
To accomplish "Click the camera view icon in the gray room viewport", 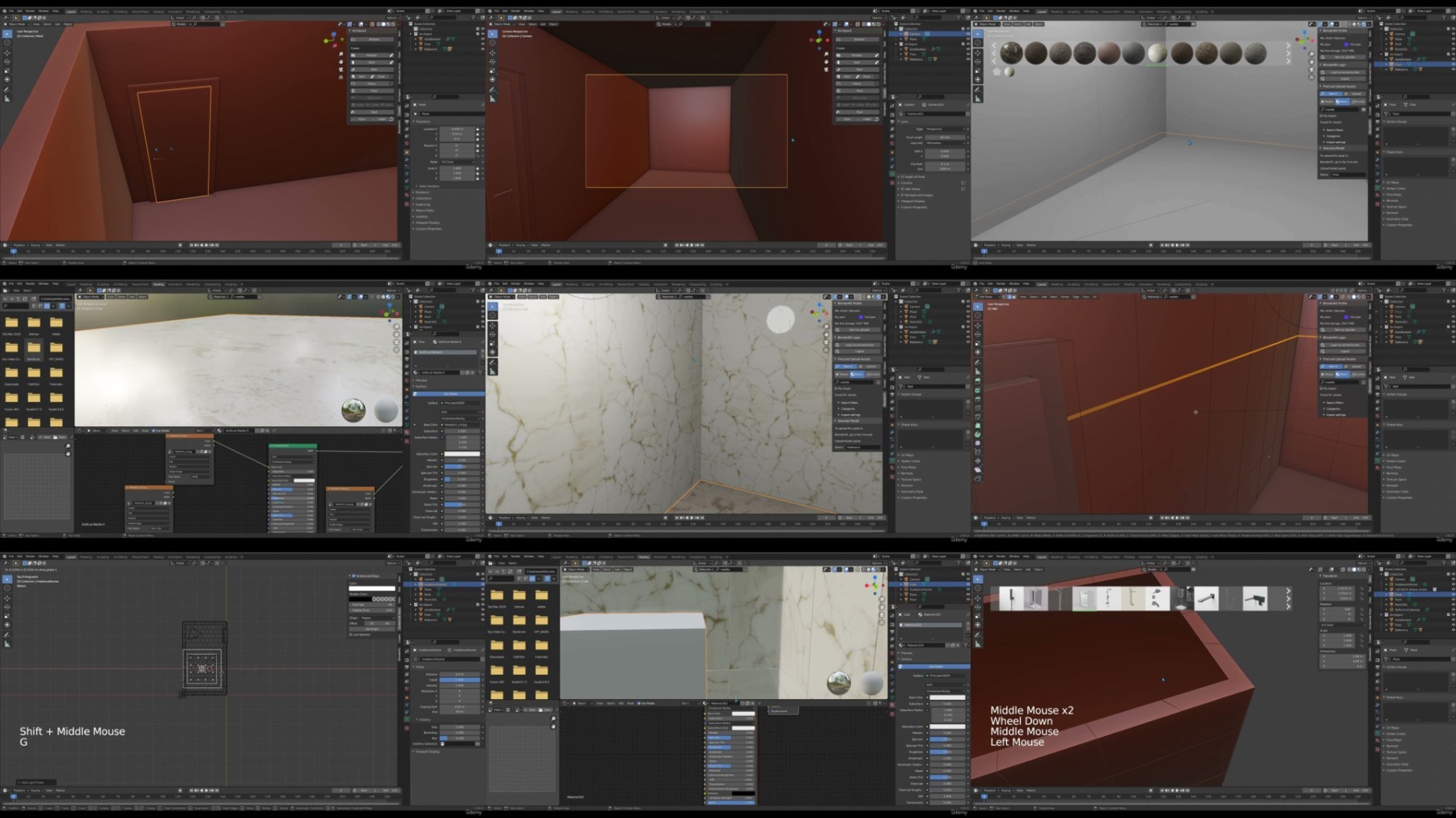I will [x=1311, y=71].
